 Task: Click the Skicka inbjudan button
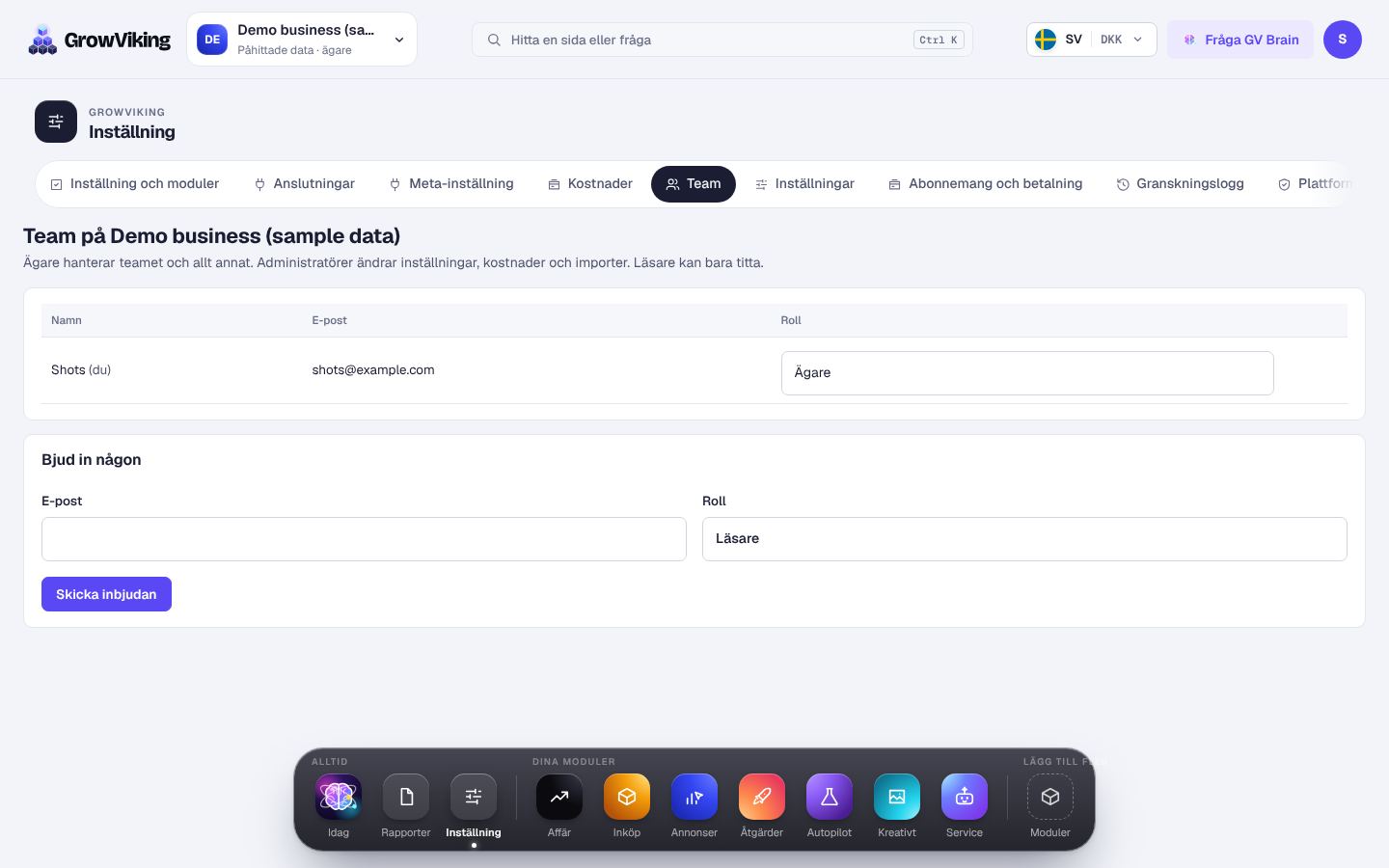click(106, 594)
